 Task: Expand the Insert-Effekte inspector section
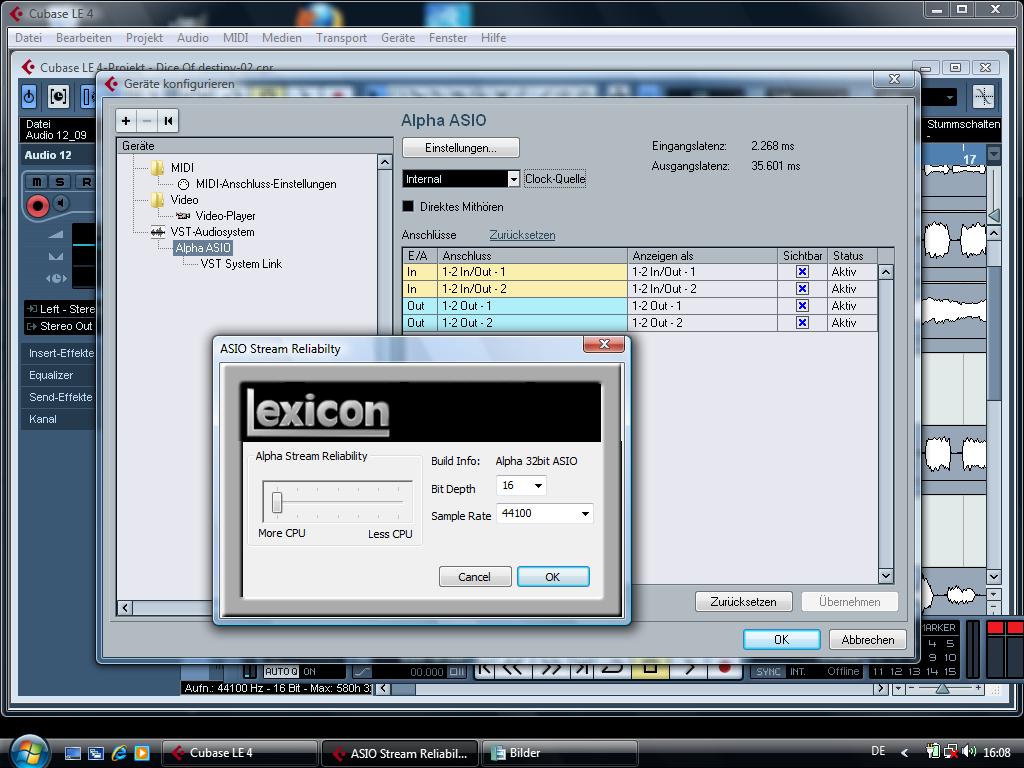(x=59, y=353)
